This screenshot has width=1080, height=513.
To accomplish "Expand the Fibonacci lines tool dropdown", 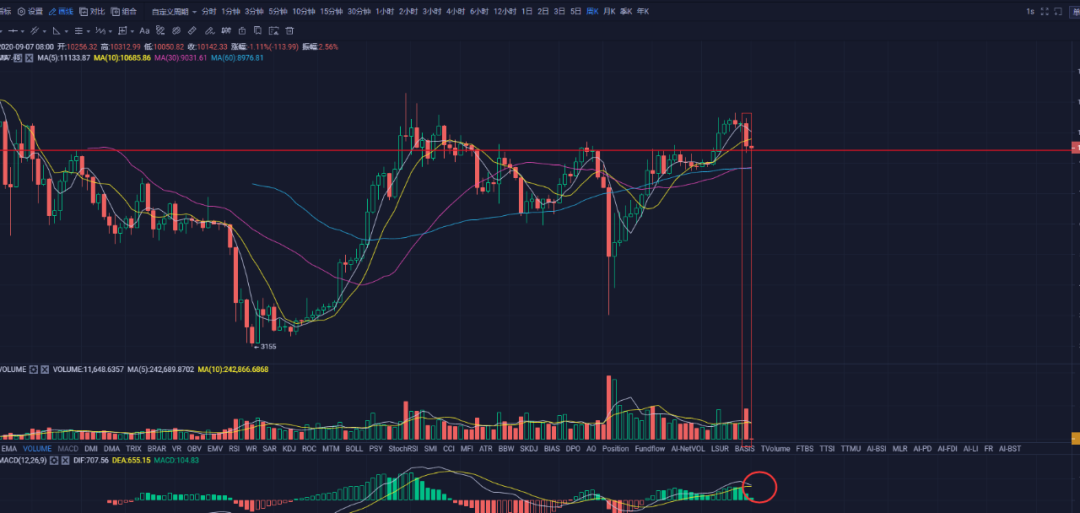I will click(88, 31).
